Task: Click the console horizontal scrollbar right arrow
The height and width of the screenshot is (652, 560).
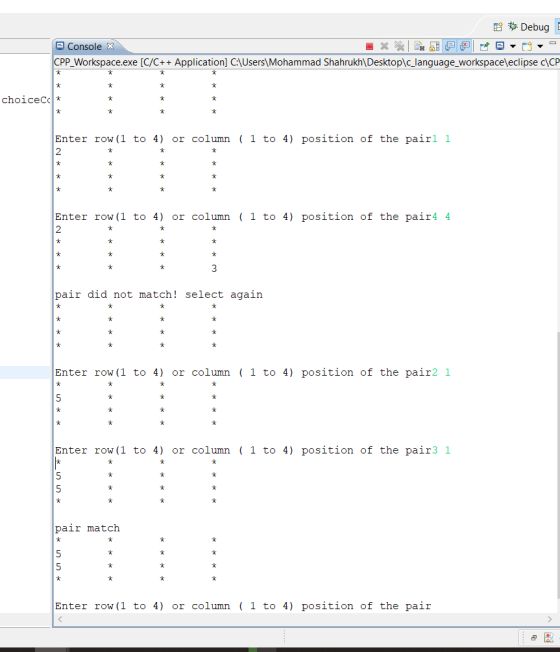Action: (x=550, y=619)
